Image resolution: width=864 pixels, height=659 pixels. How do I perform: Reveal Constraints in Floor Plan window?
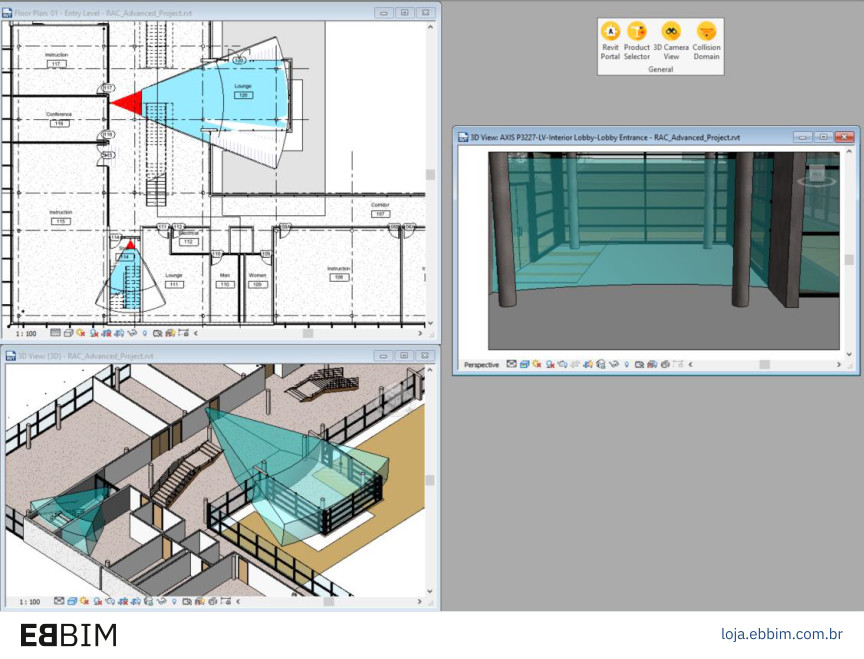click(183, 333)
